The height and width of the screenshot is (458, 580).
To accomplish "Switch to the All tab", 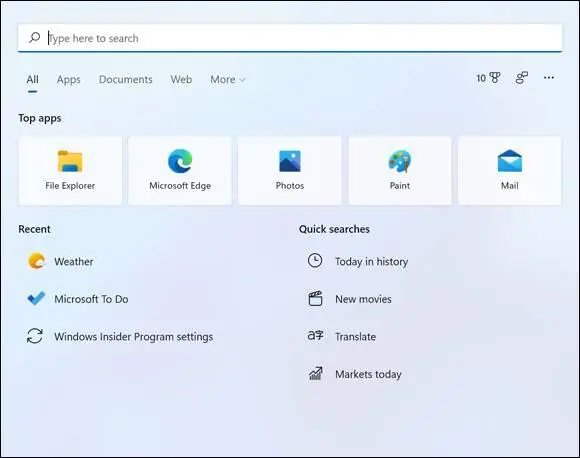I will (x=33, y=79).
